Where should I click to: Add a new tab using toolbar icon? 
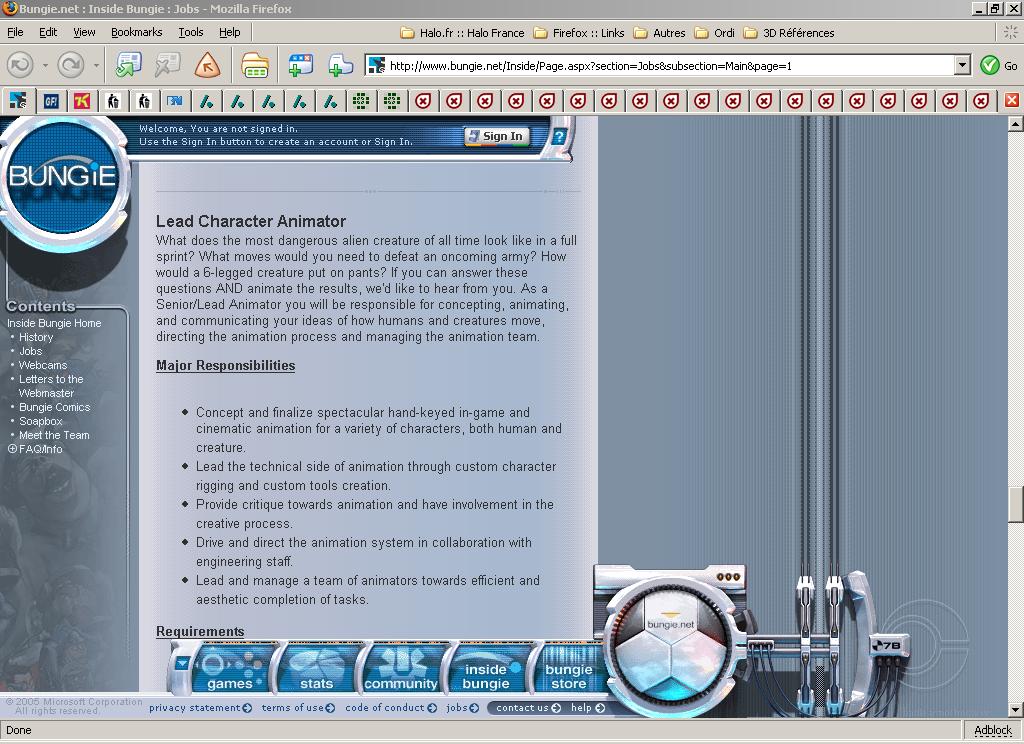click(340, 65)
